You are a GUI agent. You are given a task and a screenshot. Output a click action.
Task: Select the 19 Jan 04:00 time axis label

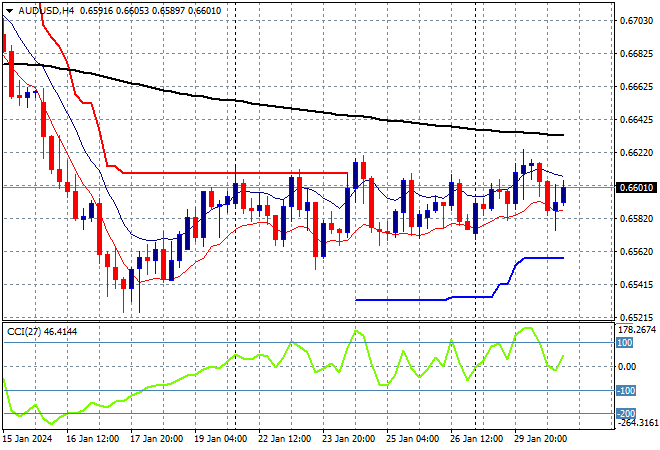(221, 439)
